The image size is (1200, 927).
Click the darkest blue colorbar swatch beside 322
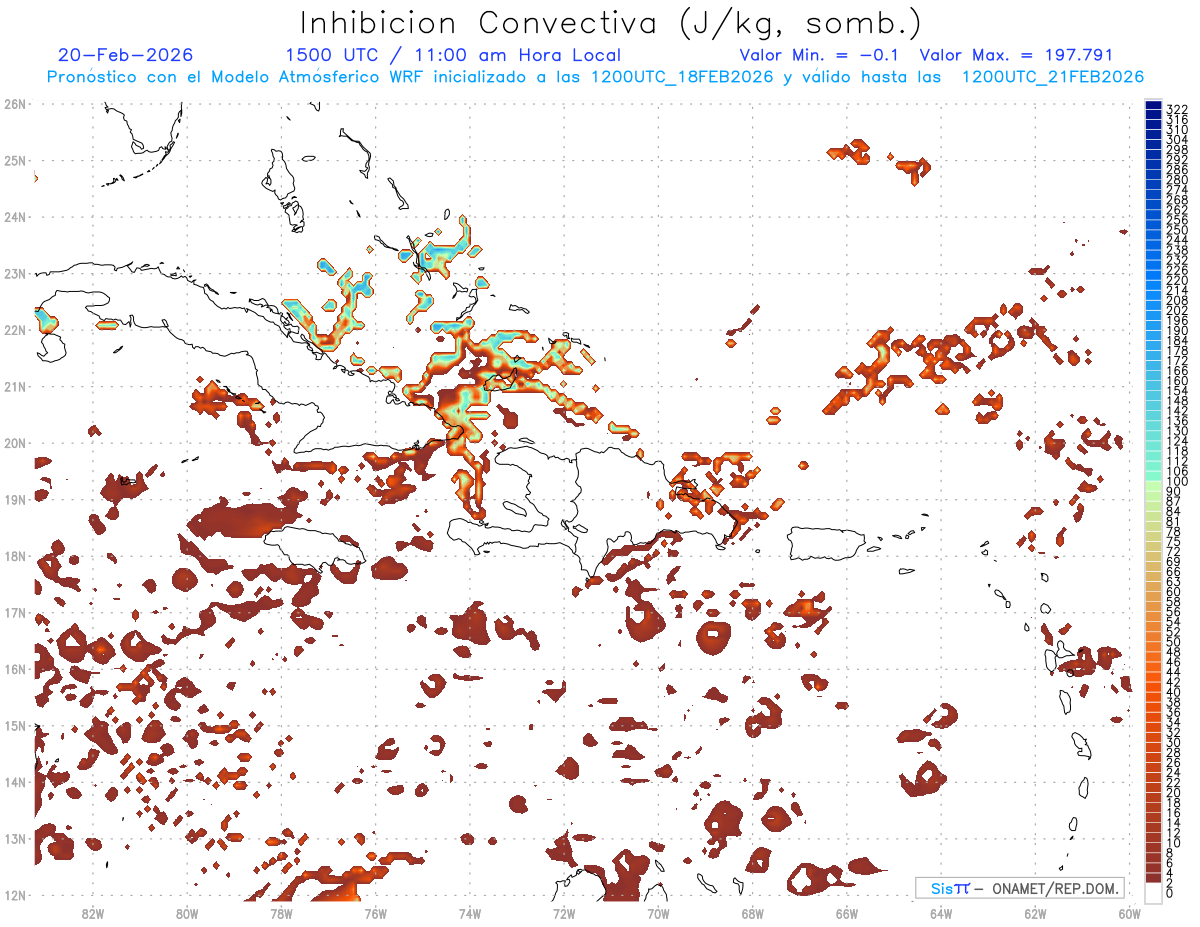[1153, 107]
